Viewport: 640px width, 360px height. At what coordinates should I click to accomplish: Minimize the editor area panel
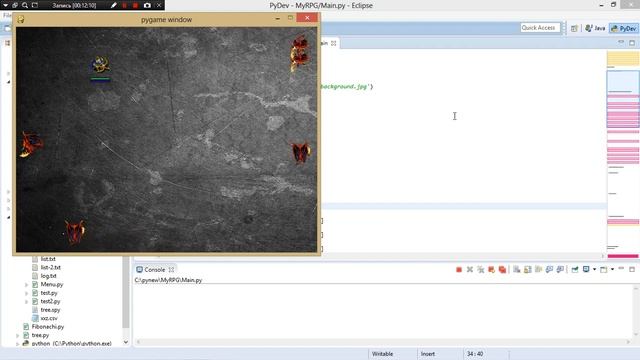(621, 42)
